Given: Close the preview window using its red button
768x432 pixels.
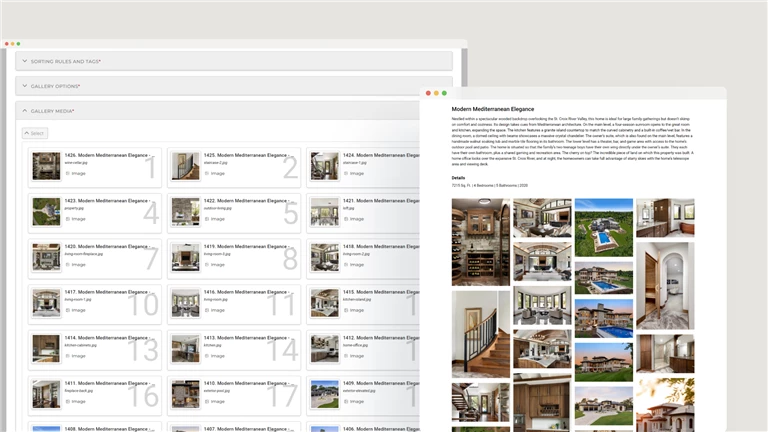Looking at the screenshot, I should (428, 93).
